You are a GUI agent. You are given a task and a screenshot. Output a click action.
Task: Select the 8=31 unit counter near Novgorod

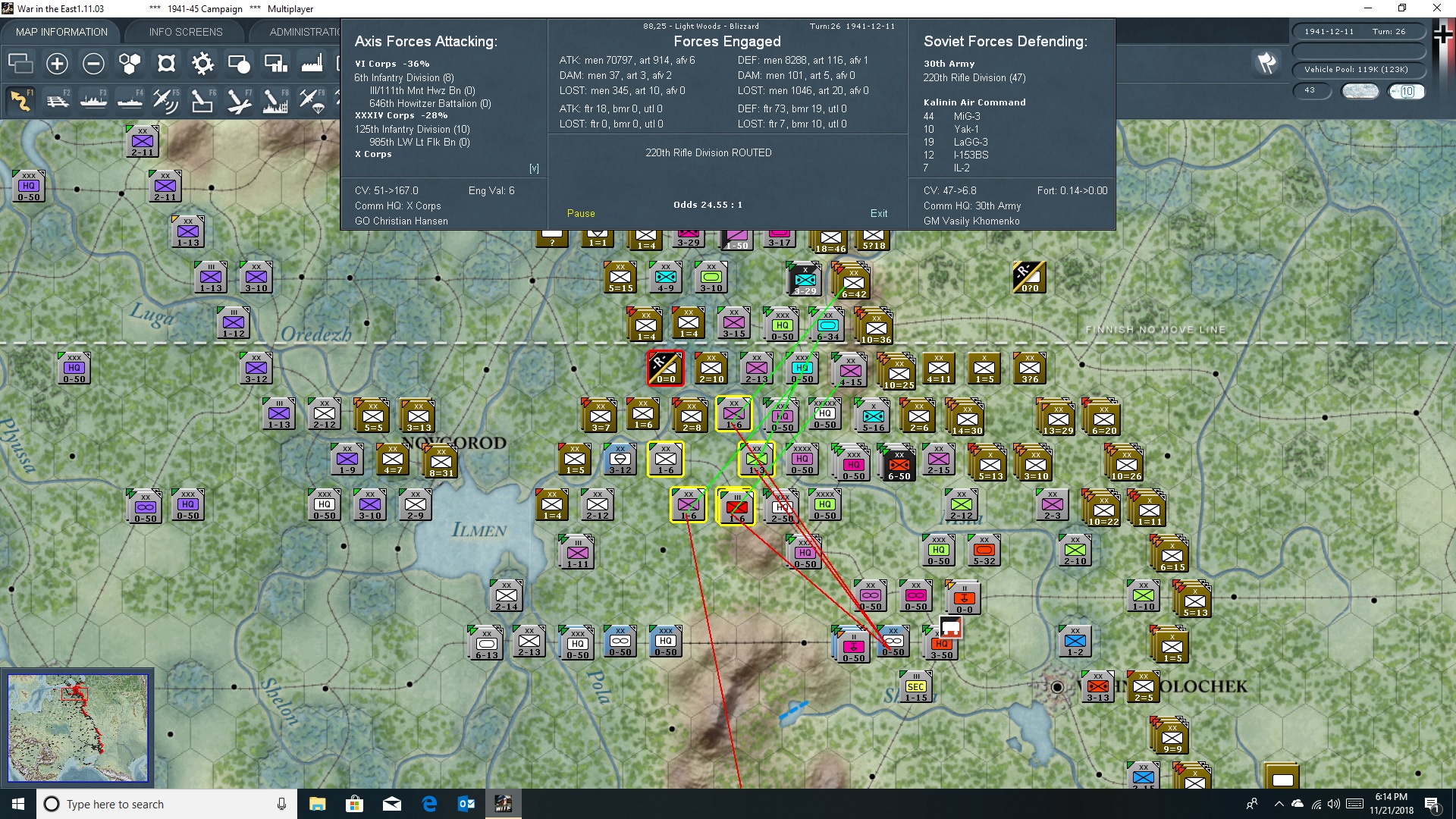(441, 461)
